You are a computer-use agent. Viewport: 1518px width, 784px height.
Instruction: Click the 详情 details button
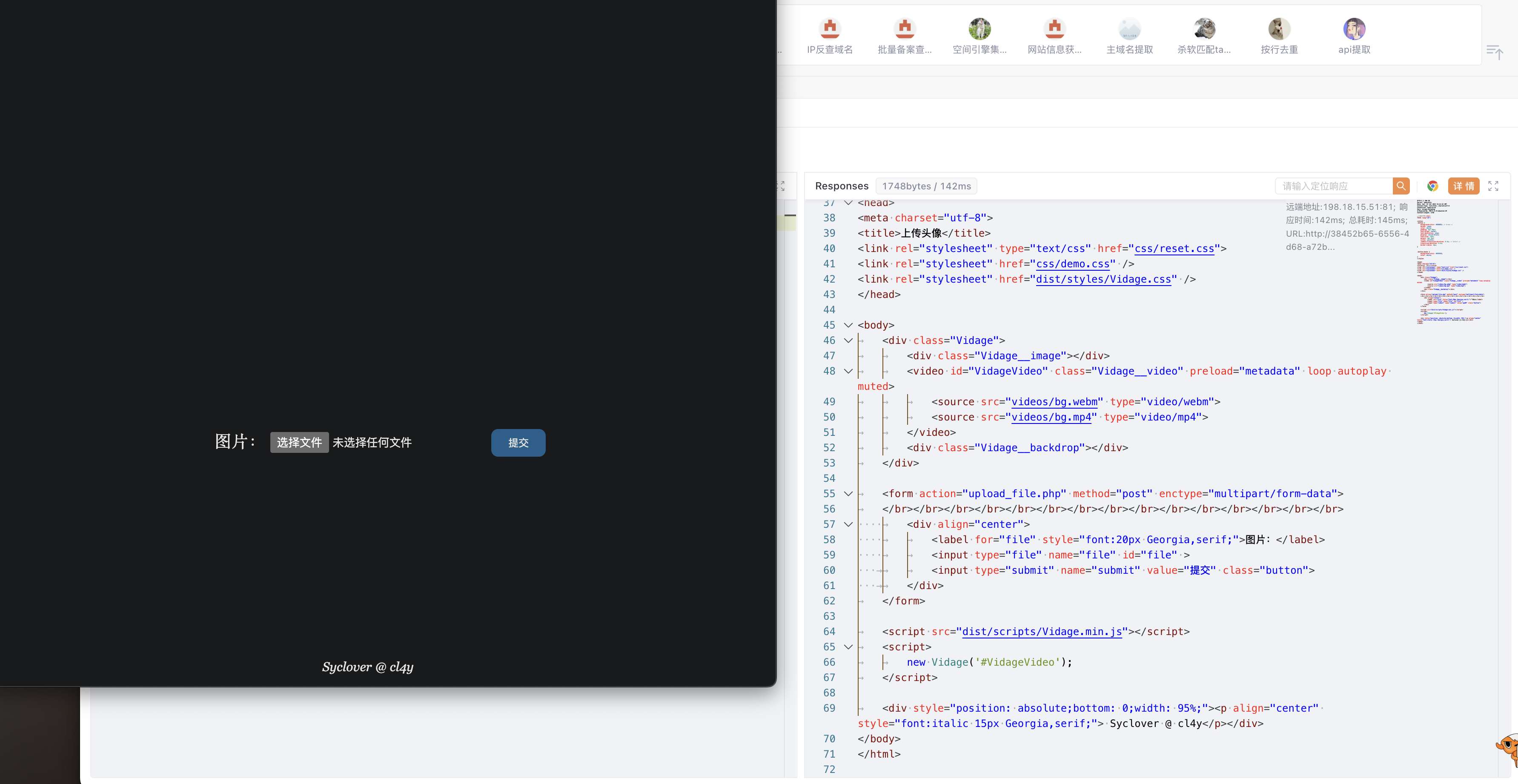tap(1464, 186)
